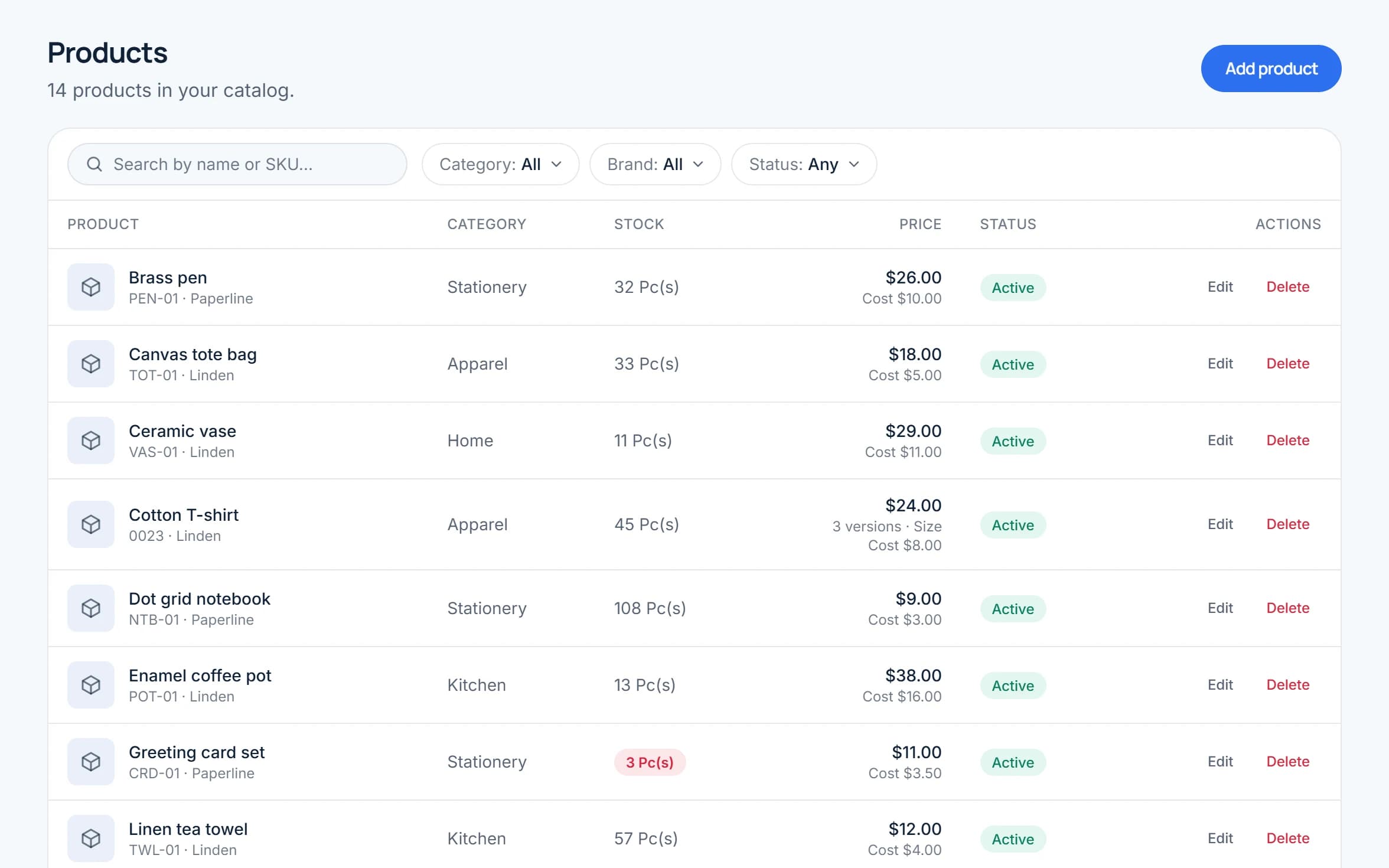Edit the Greeting card set product
1389x868 pixels.
coord(1220,762)
